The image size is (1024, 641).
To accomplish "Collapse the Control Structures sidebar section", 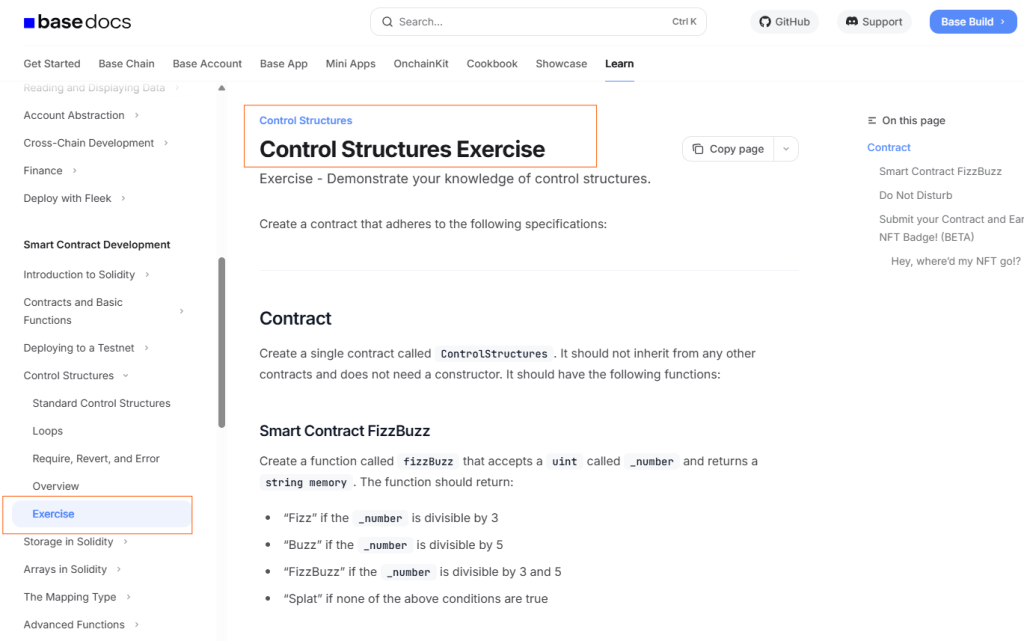I will 125,376.
